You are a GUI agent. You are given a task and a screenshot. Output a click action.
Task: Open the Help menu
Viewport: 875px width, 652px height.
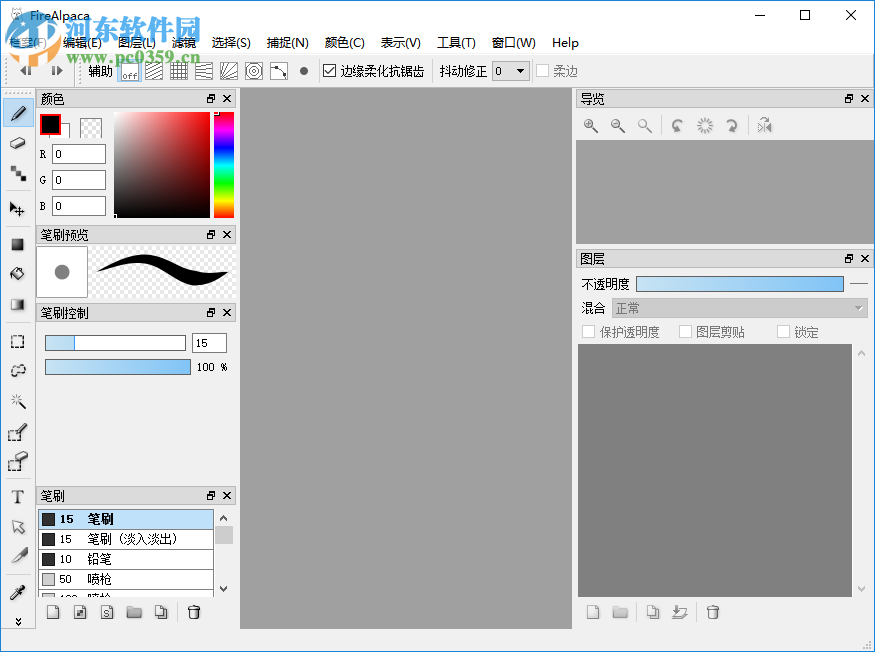click(x=565, y=43)
